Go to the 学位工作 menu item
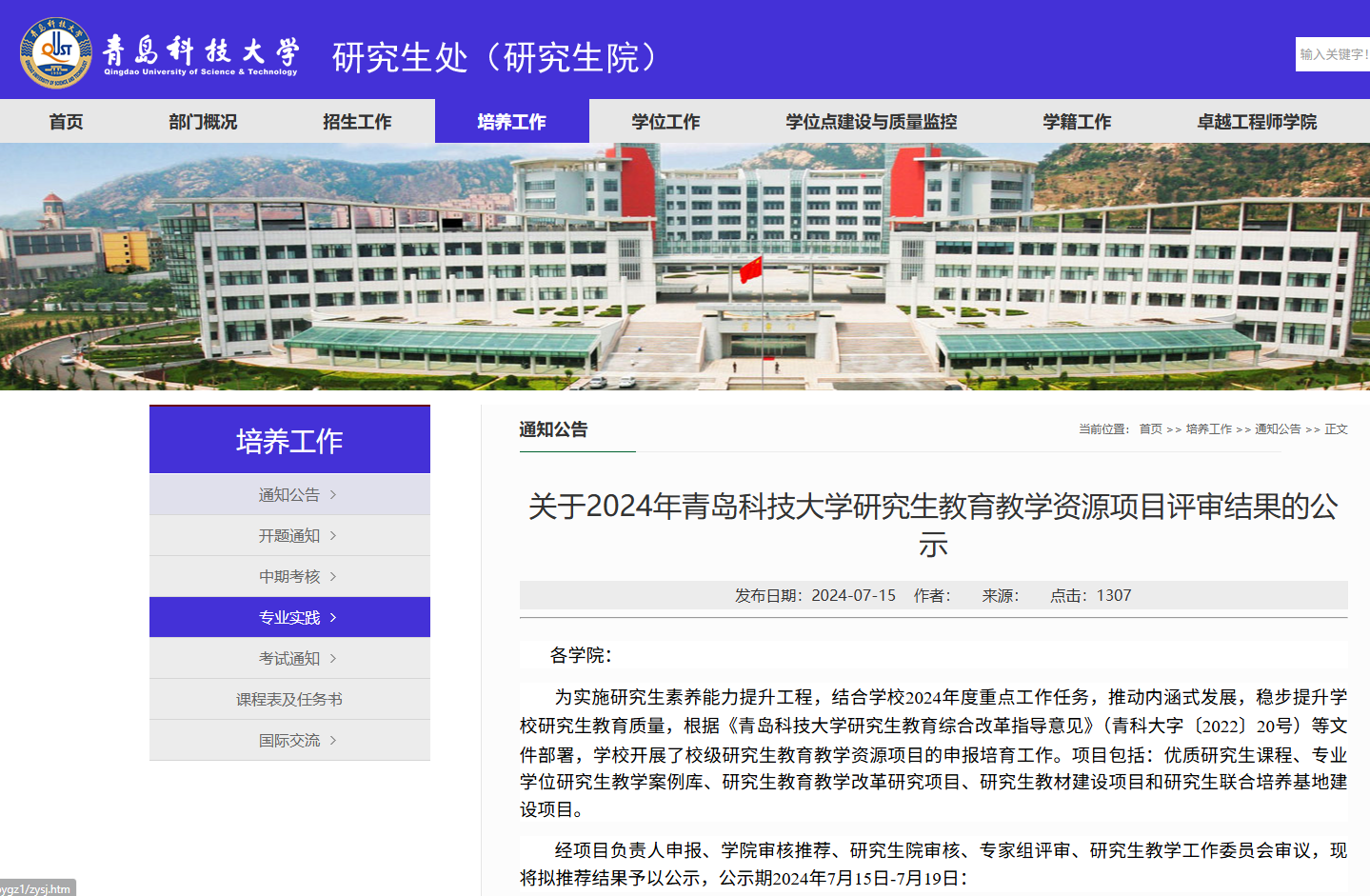Image resolution: width=1370 pixels, height=896 pixels. point(665,122)
